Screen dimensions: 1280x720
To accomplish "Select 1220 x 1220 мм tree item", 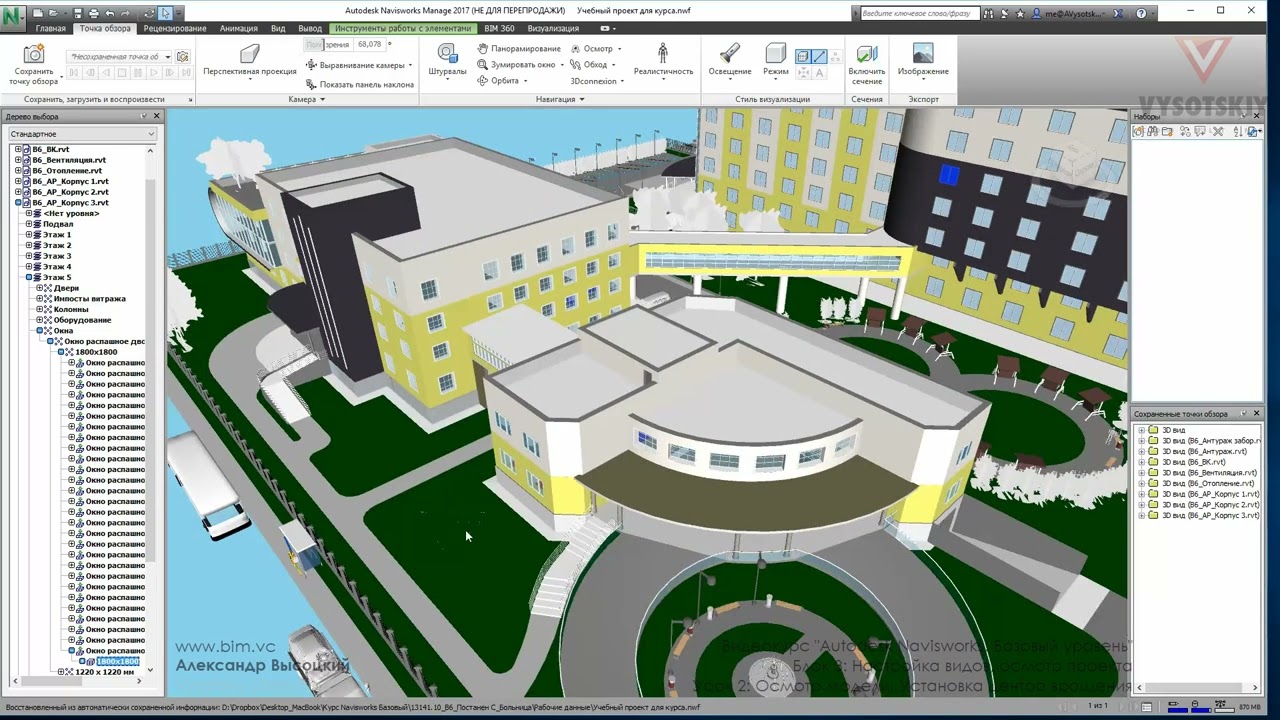I will tap(104, 672).
